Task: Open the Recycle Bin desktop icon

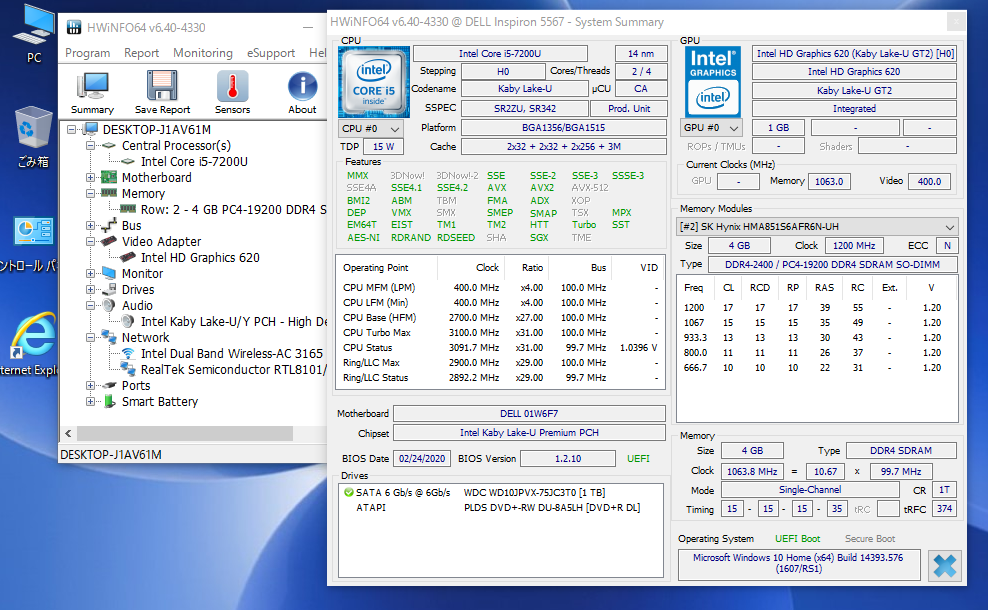Action: (33, 128)
